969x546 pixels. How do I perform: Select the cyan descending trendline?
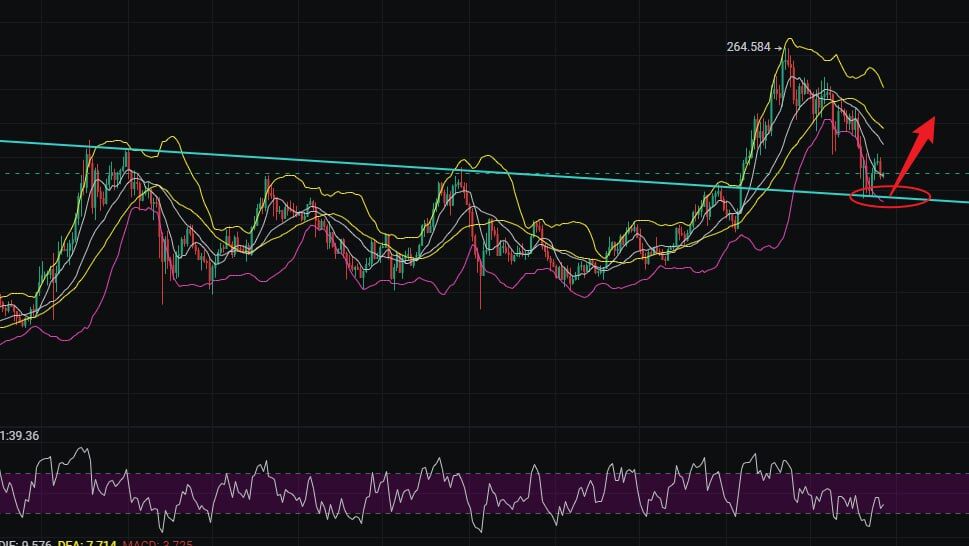click(x=300, y=160)
